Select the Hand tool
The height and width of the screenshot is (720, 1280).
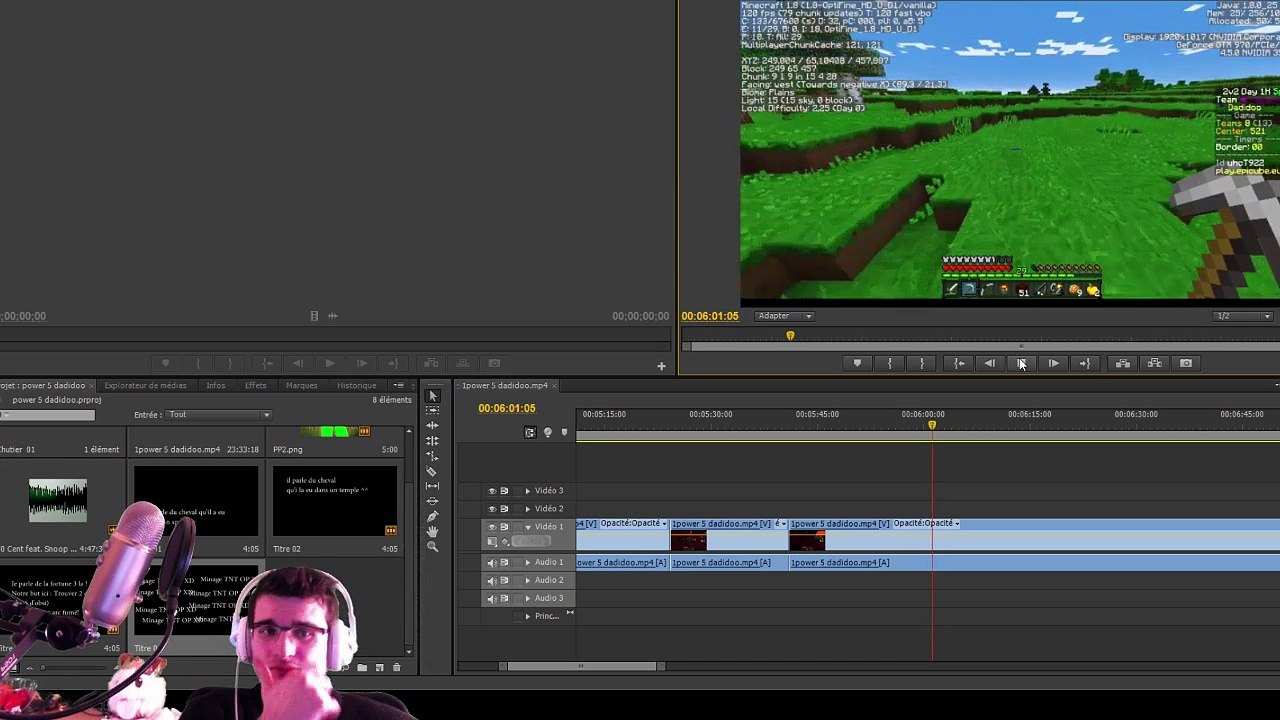(433, 531)
